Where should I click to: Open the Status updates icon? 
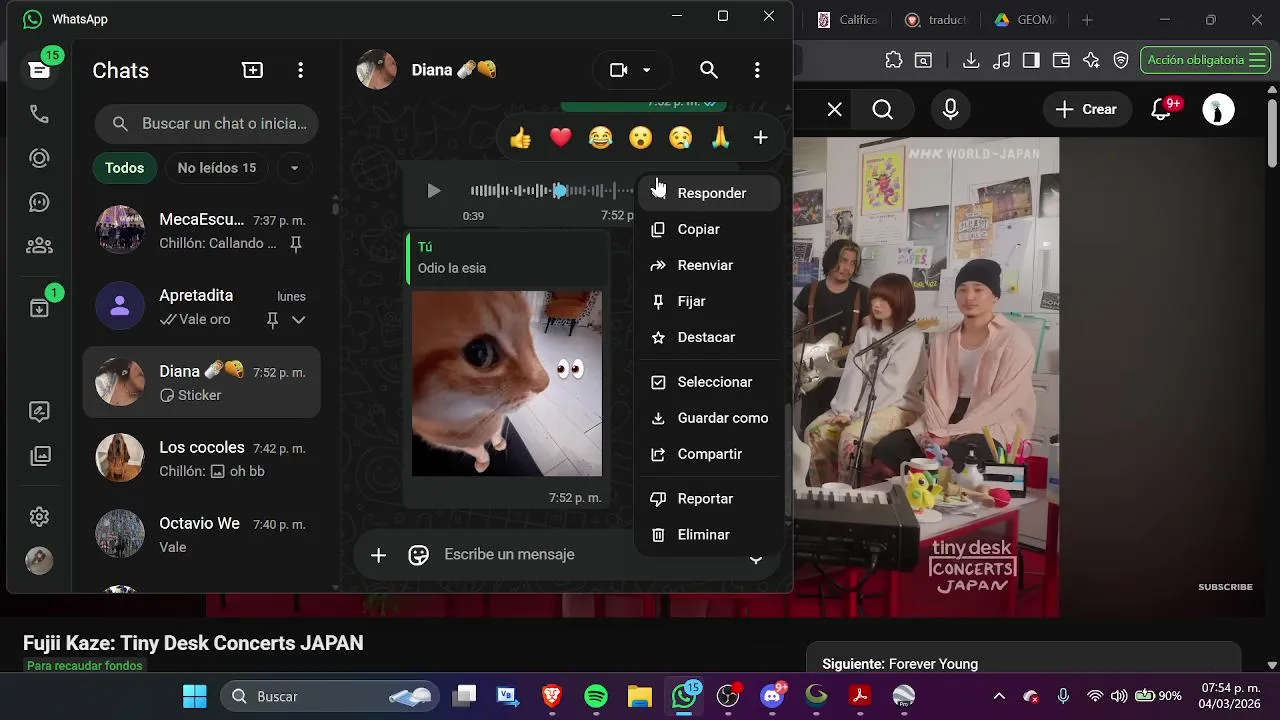pyautogui.click(x=39, y=158)
